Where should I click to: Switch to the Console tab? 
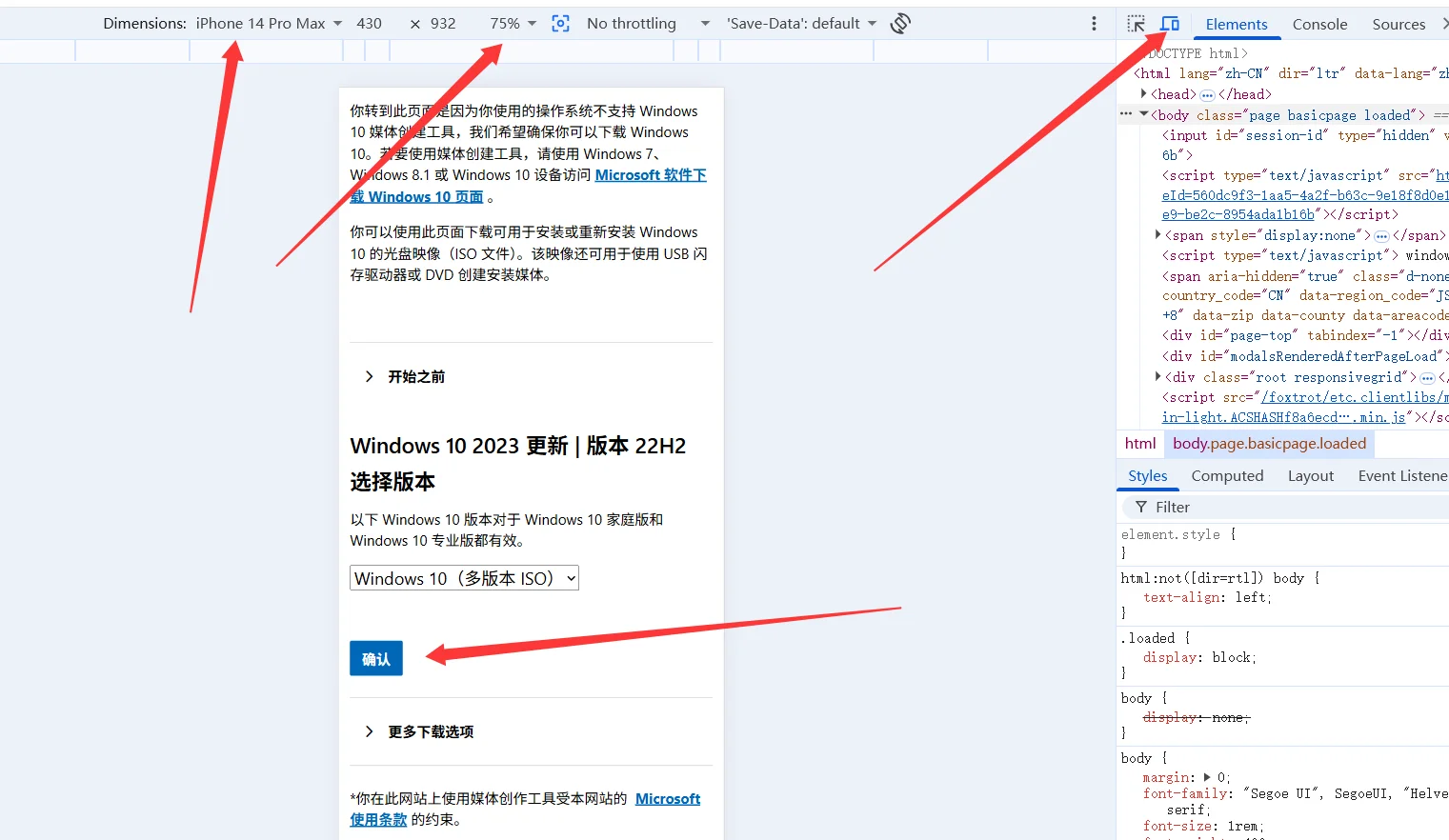point(1319,24)
